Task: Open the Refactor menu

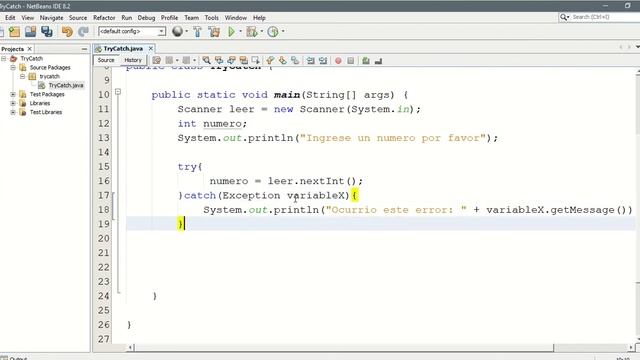Action: click(x=104, y=18)
